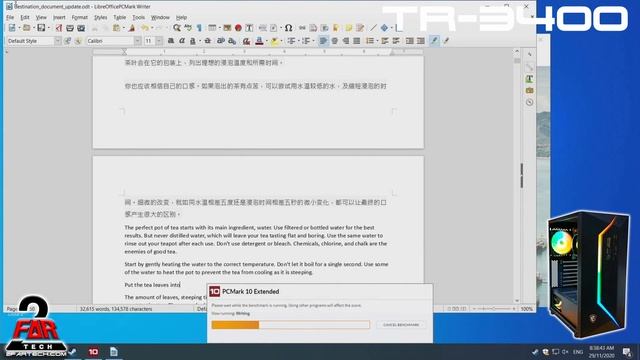
Task: Toggle Strikethrough formatting
Action: [207, 41]
